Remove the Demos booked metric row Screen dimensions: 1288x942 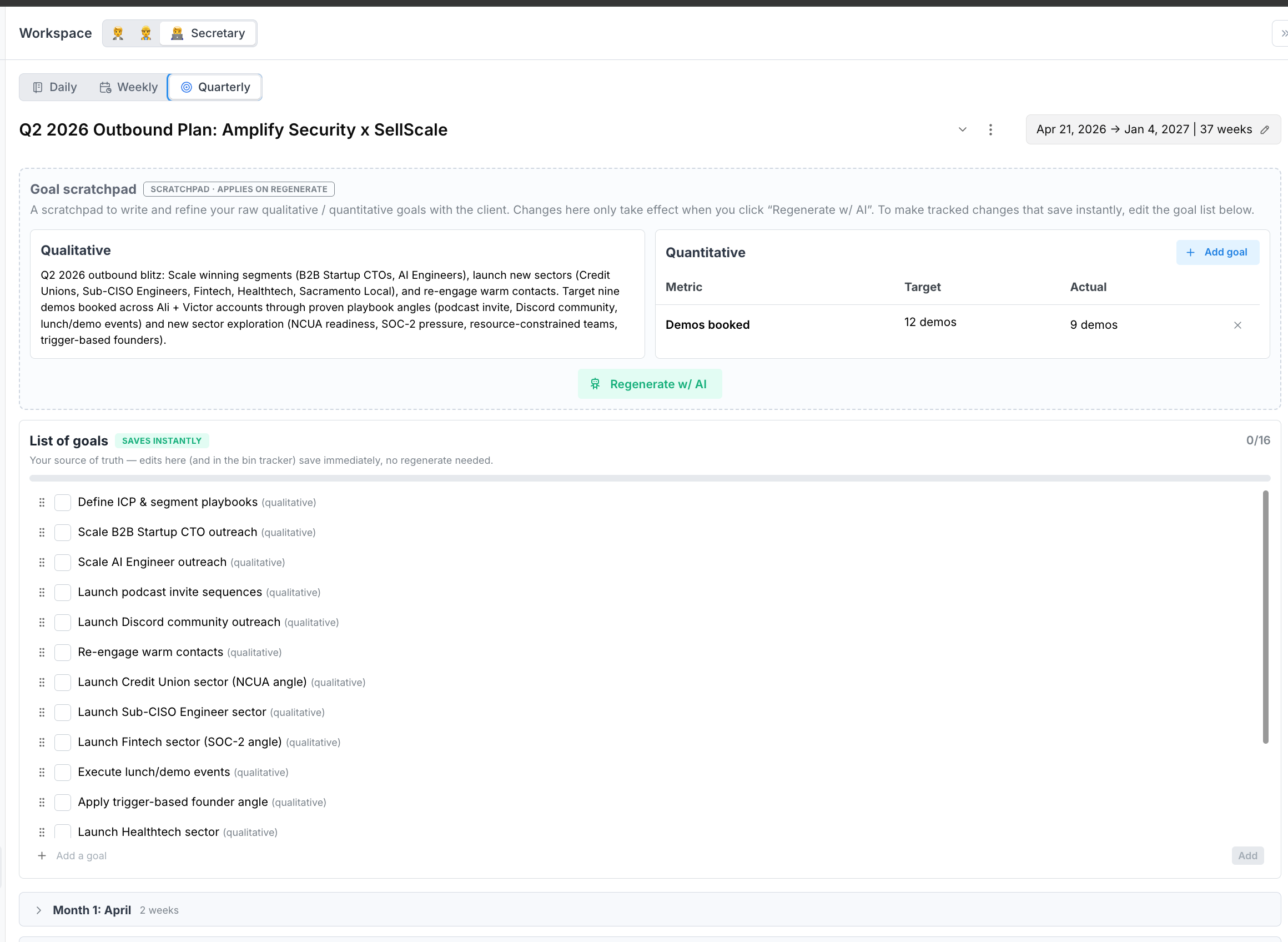pos(1237,325)
